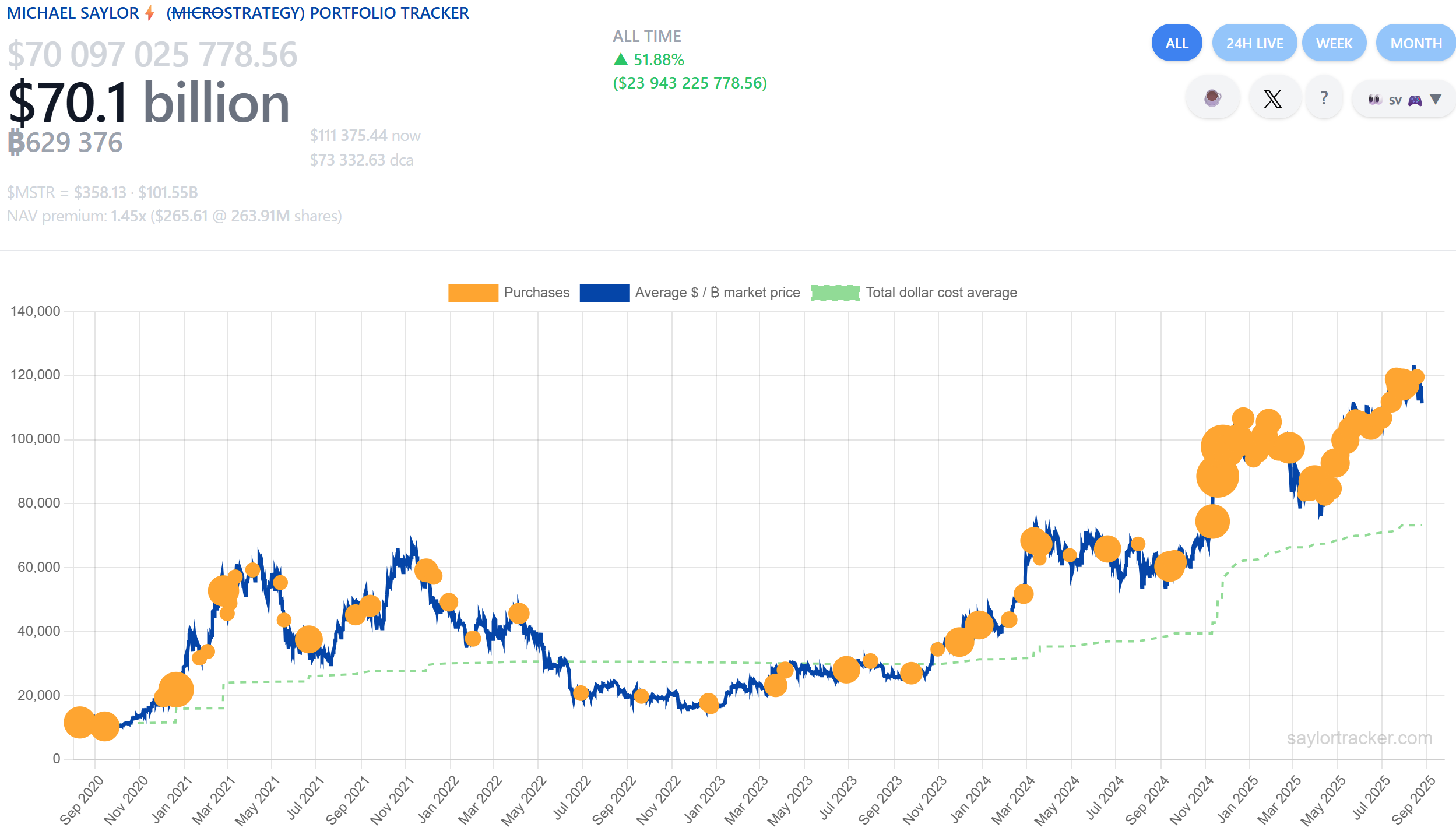Viewport: 1456px width, 831px height.
Task: Click the $111 375.44 now price
Action: tap(365, 136)
